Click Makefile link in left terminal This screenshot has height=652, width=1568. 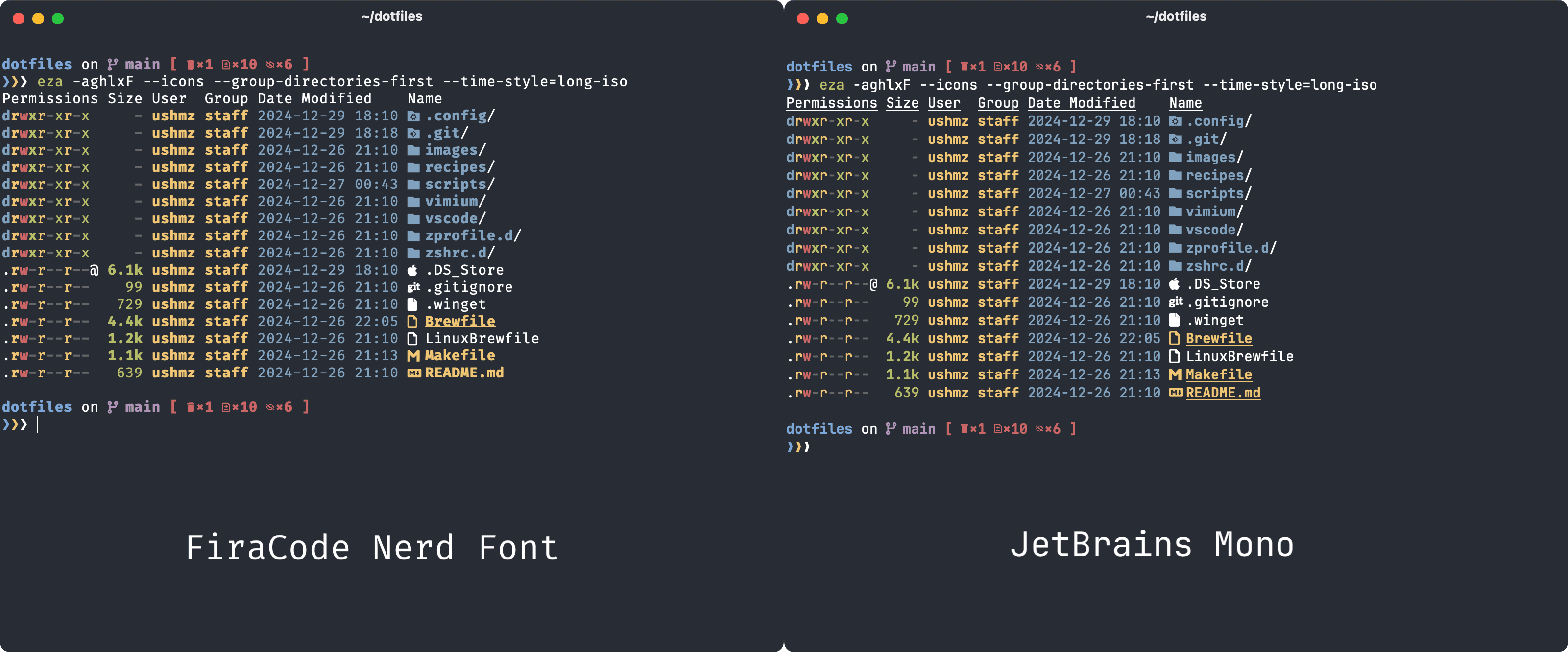click(x=460, y=355)
